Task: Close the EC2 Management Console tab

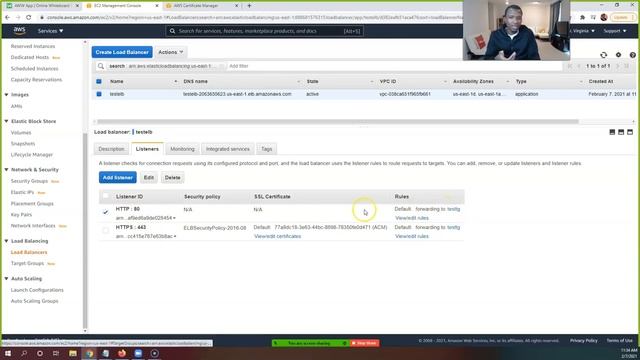Action: (157, 6)
